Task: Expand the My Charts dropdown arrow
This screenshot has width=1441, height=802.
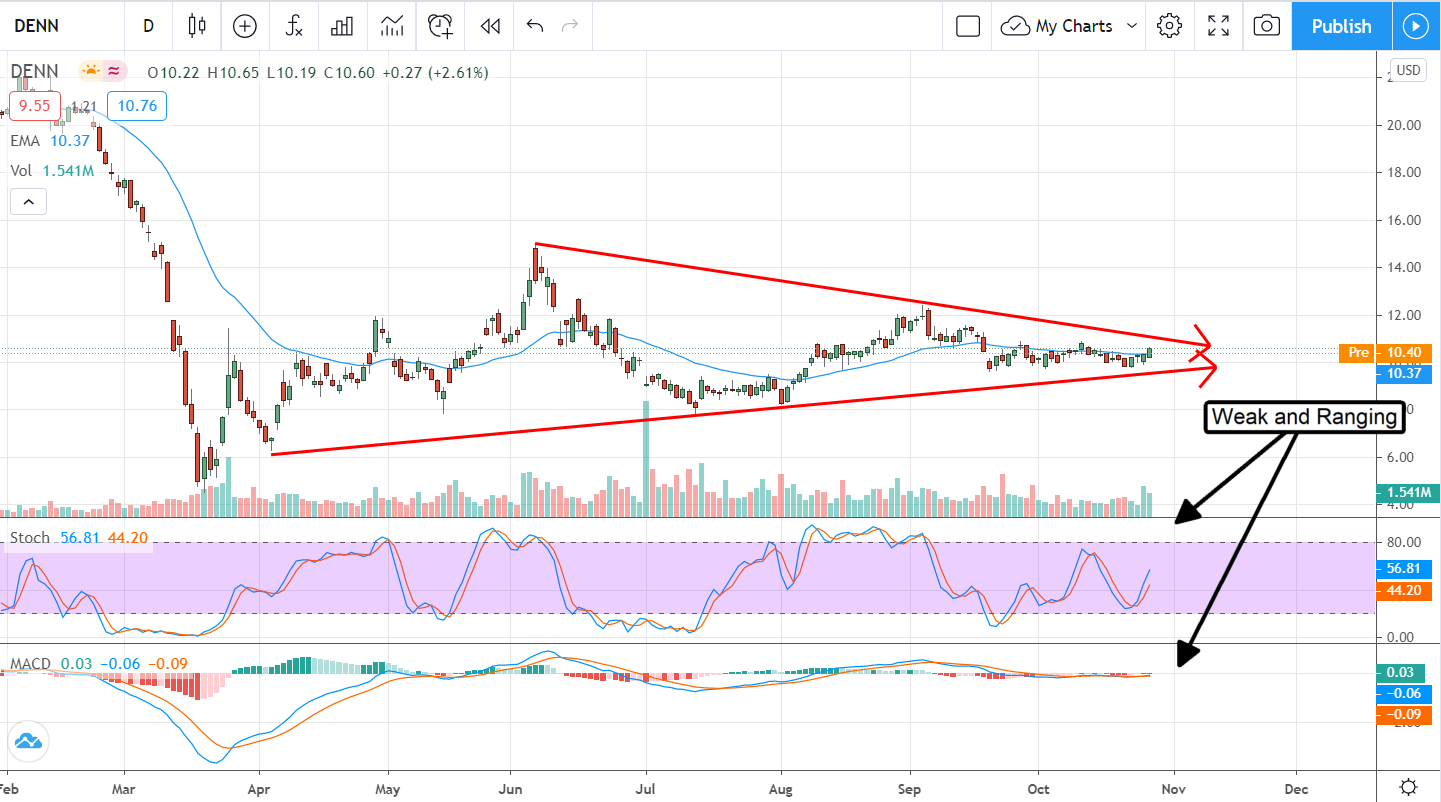Action: (x=1132, y=26)
